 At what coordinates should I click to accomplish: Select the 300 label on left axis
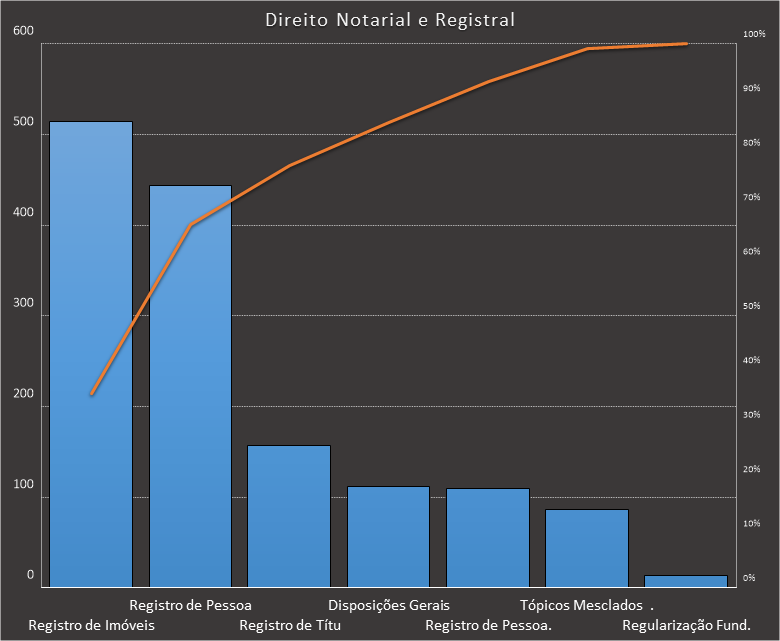tap(23, 303)
